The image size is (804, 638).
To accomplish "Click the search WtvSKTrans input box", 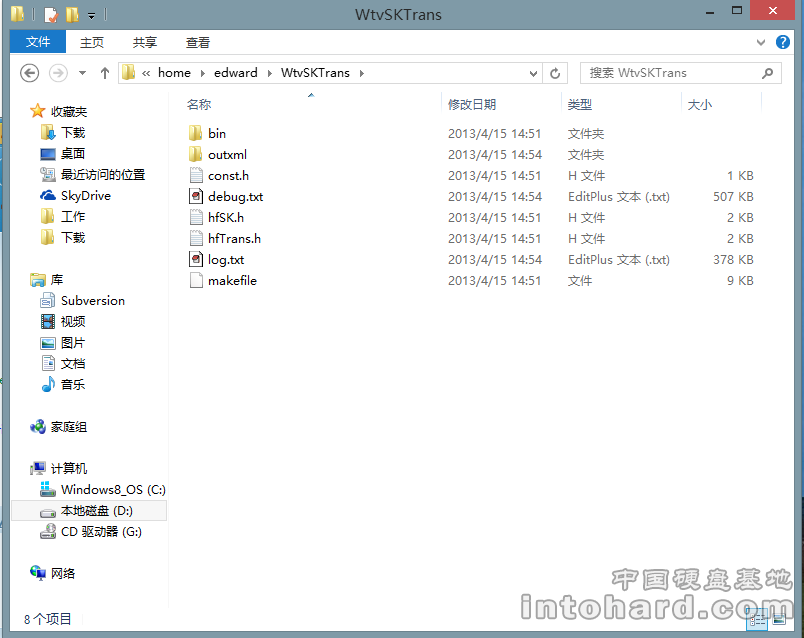I will tap(680, 73).
